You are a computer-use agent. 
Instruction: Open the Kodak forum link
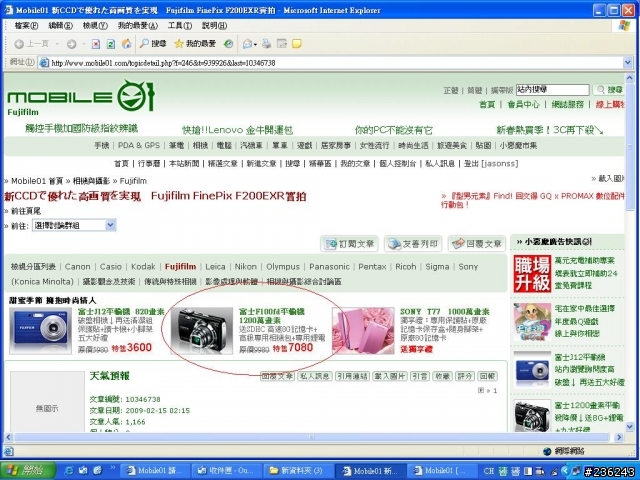click(x=143, y=267)
